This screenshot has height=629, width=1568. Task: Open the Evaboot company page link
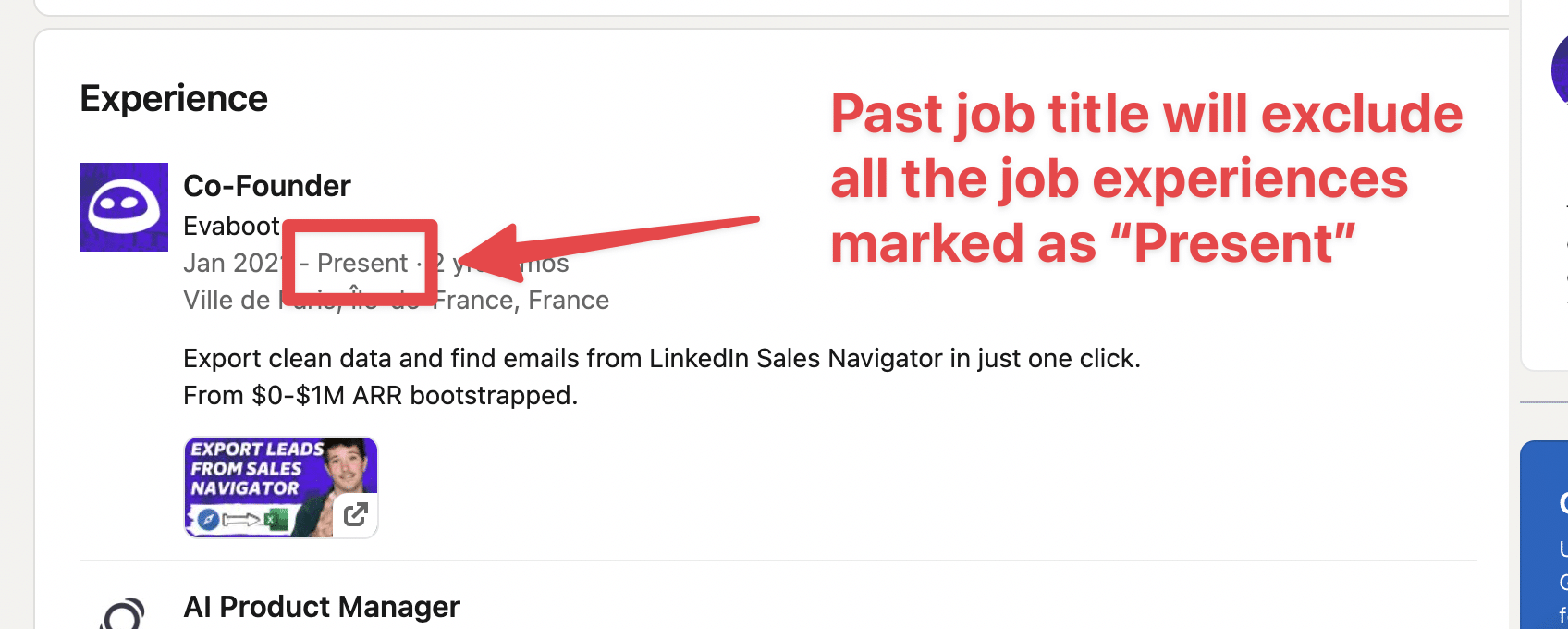click(x=232, y=225)
